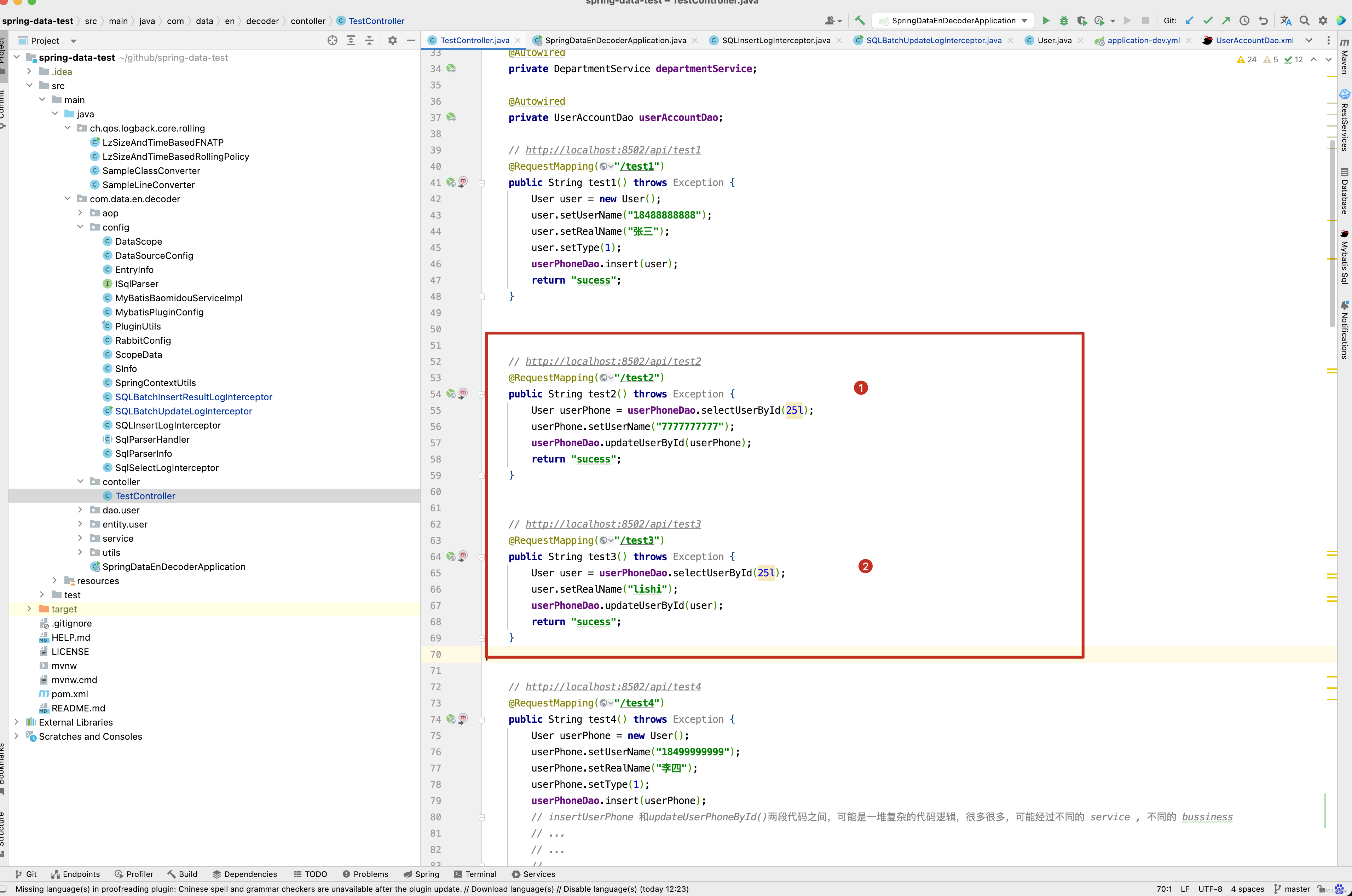Rollback changes with the undo arrow icon
This screenshot has width=1352, height=896.
pos(1263,21)
